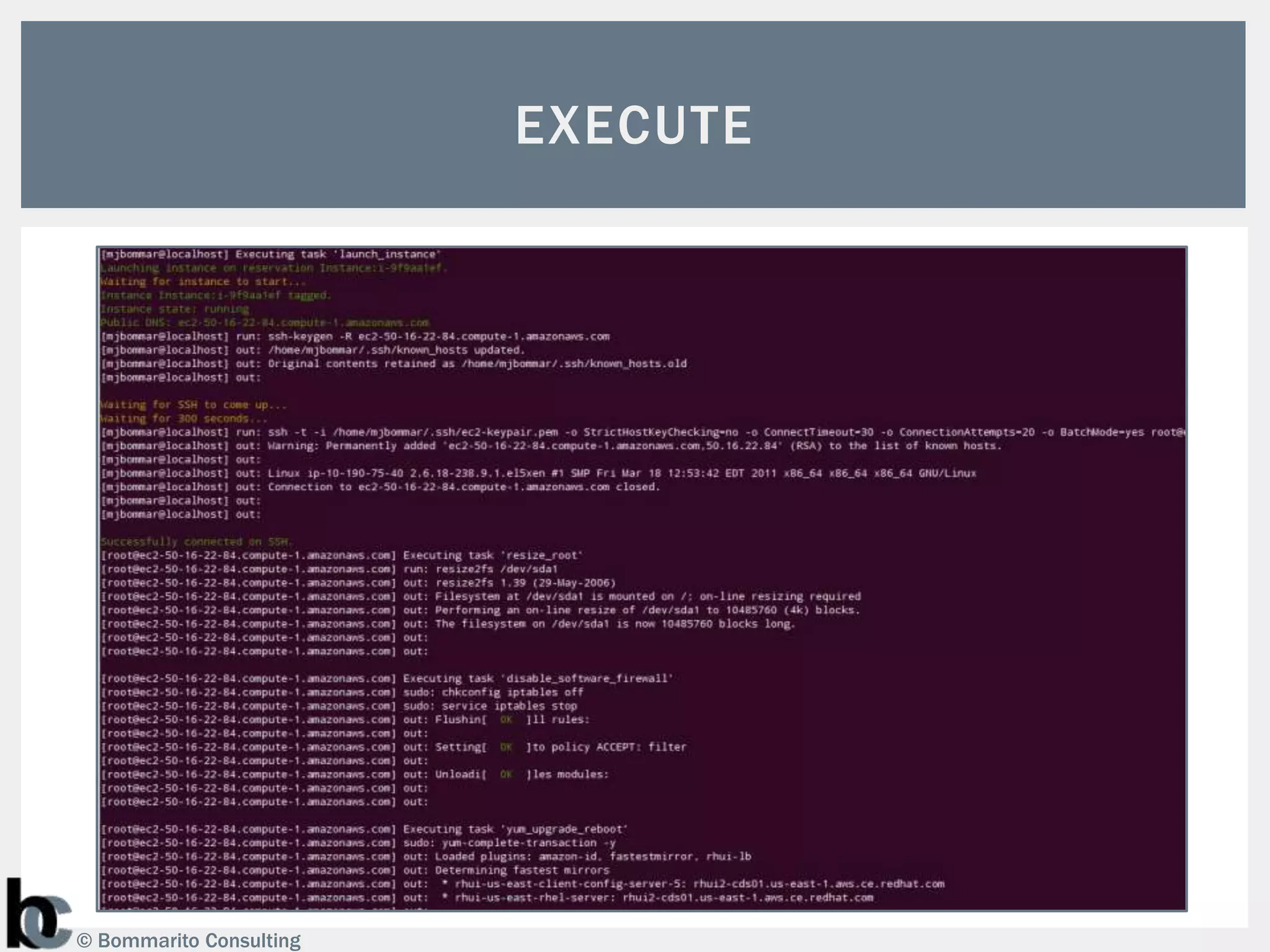Select the 'Original contents retained as' line
The image size is (1270, 952).
click(x=394, y=363)
